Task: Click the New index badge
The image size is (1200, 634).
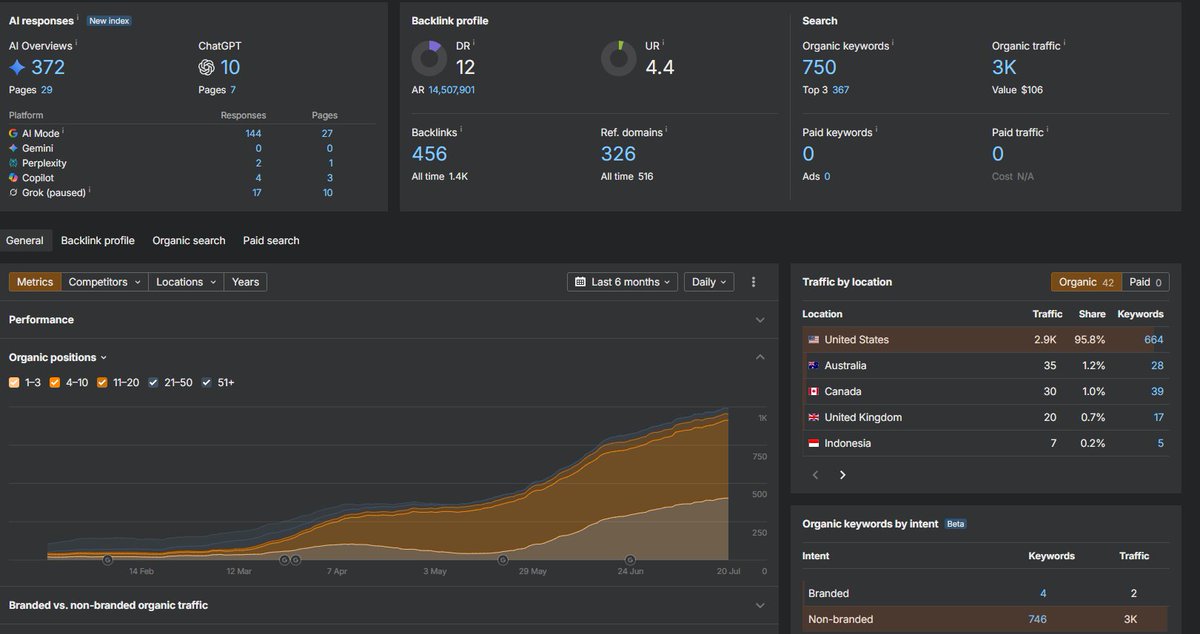Action: 109,20
